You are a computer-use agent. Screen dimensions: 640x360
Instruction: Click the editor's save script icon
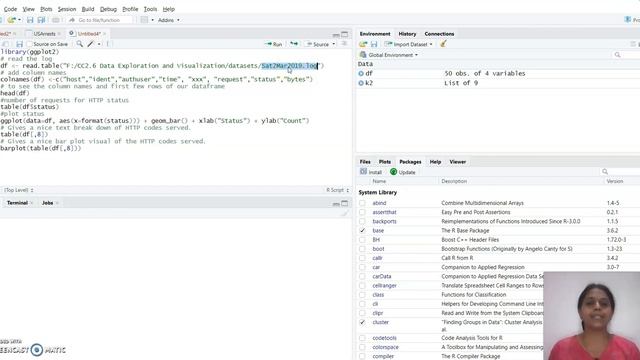(x=19, y=44)
